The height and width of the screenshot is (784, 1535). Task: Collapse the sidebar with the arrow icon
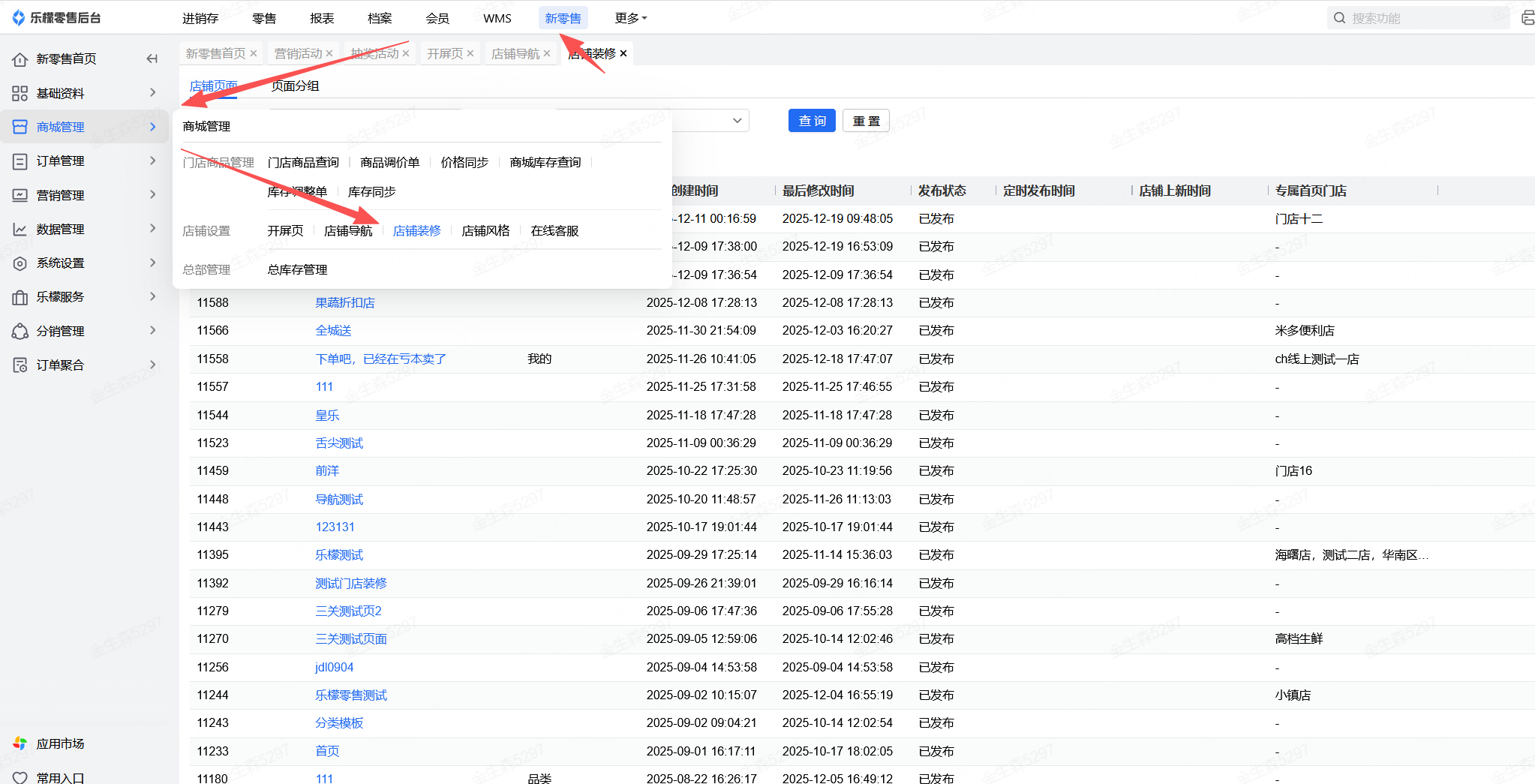point(152,59)
